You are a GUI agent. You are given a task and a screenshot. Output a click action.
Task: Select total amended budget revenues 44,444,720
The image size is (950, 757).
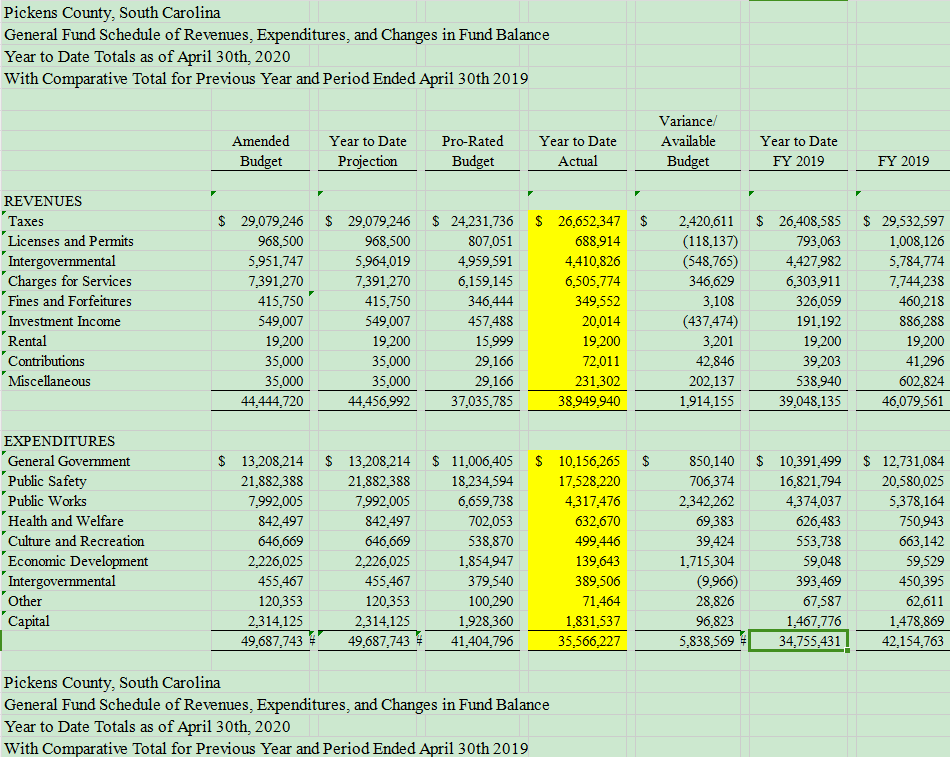(x=272, y=401)
